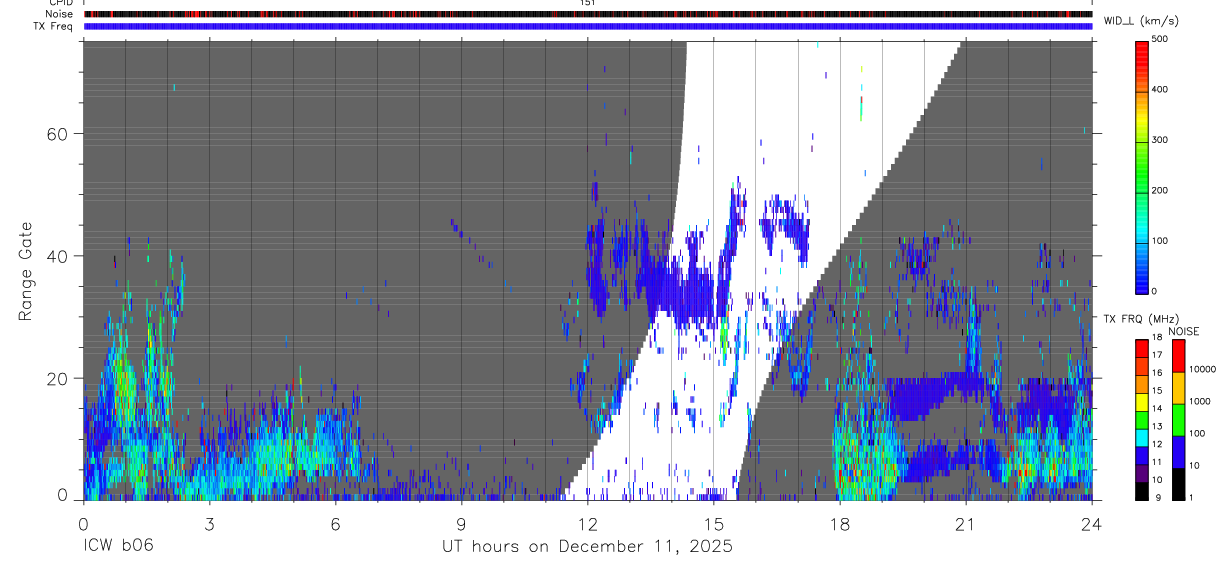1228x567 pixels.
Task: Click the "14" label on TX FRQ legend
Action: point(1157,409)
